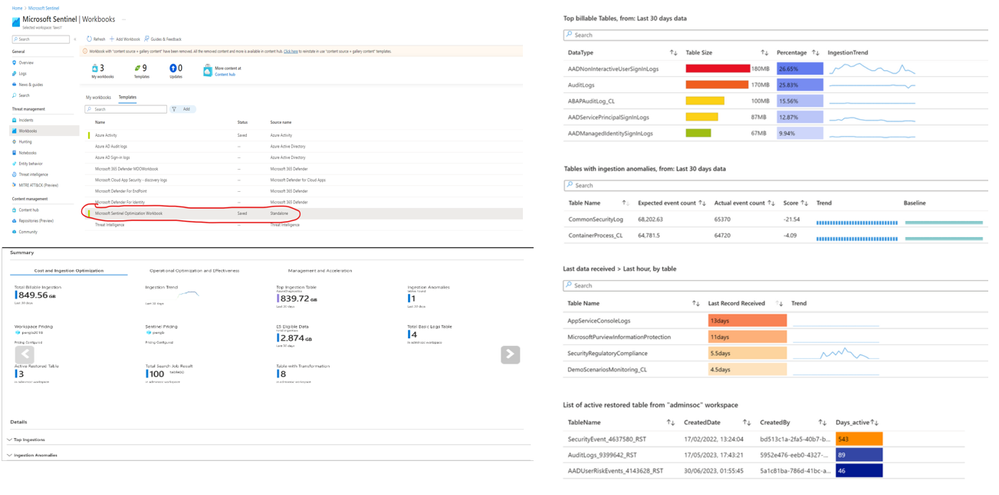Open Hunting in the sidebar

25,141
